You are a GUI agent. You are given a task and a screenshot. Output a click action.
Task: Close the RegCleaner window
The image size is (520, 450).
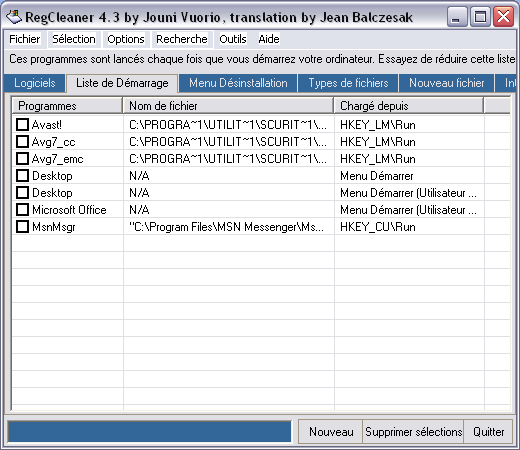coord(504,17)
